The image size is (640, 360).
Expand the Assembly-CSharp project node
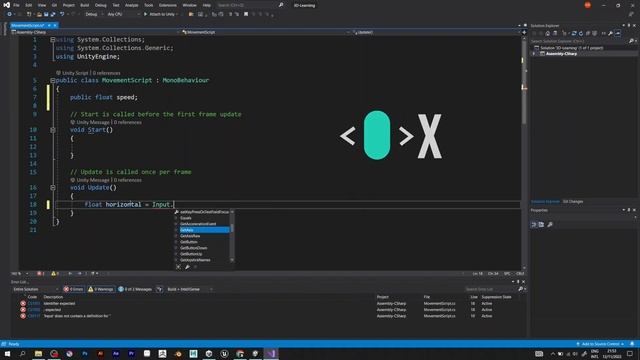(x=534, y=54)
